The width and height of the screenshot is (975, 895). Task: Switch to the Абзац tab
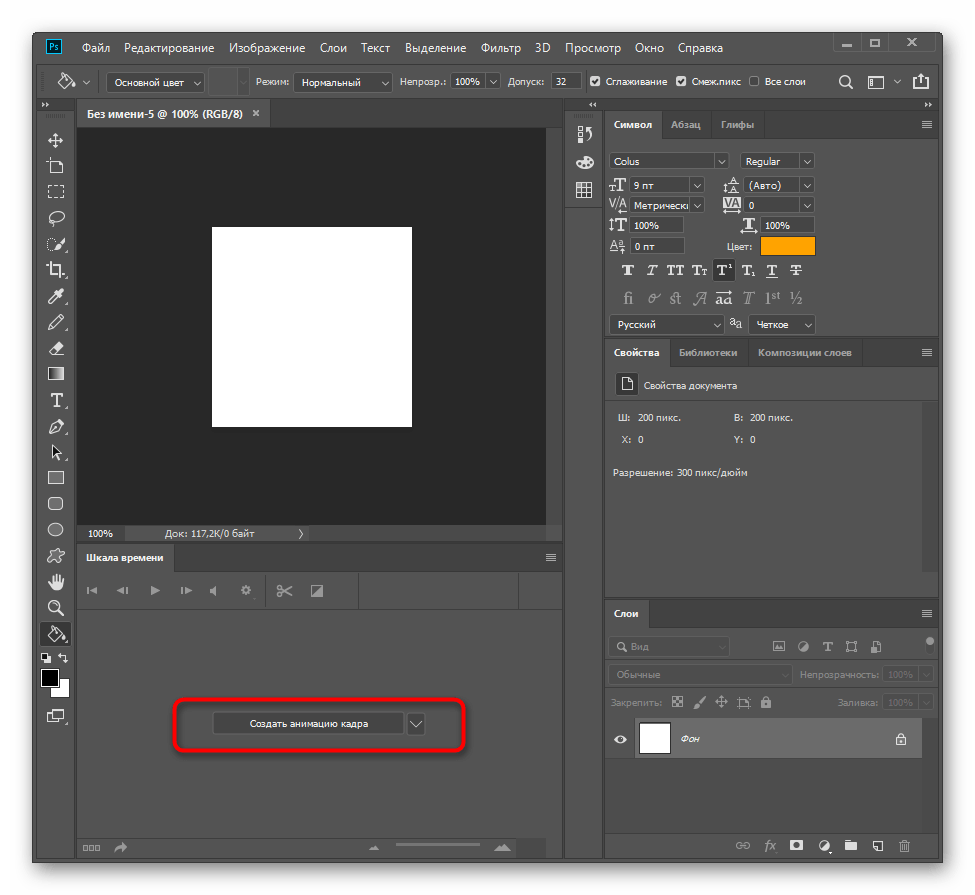[x=685, y=125]
